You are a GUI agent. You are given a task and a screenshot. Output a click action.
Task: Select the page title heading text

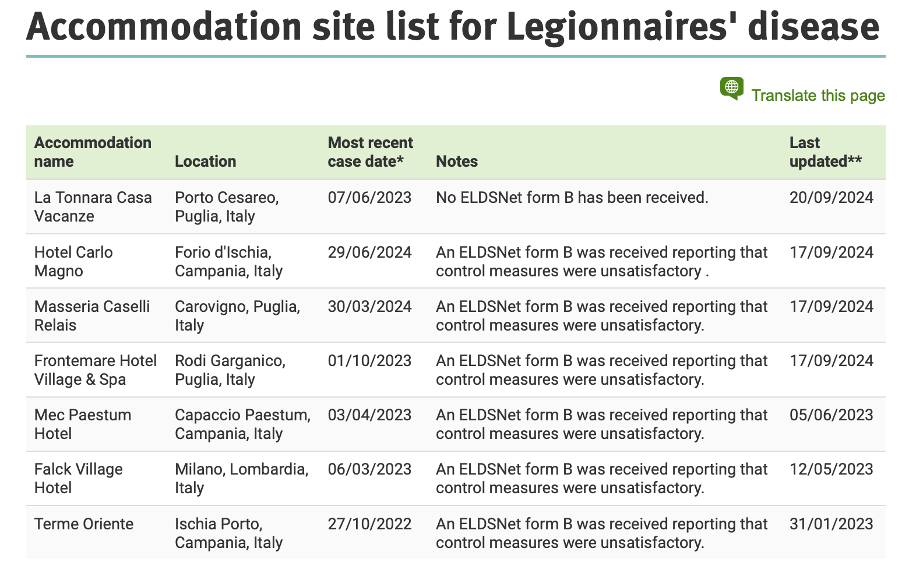click(453, 26)
